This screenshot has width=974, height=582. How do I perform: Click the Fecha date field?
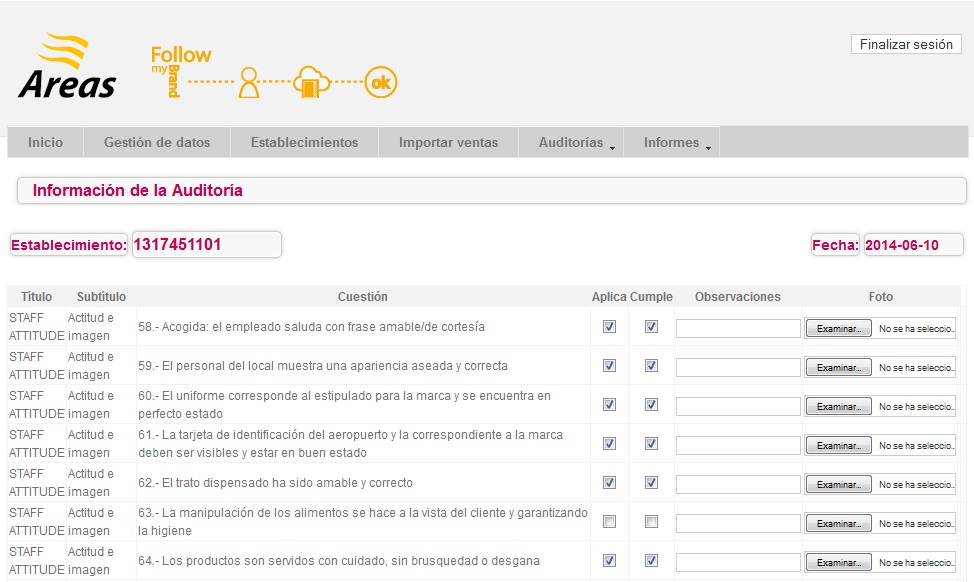[x=913, y=245]
